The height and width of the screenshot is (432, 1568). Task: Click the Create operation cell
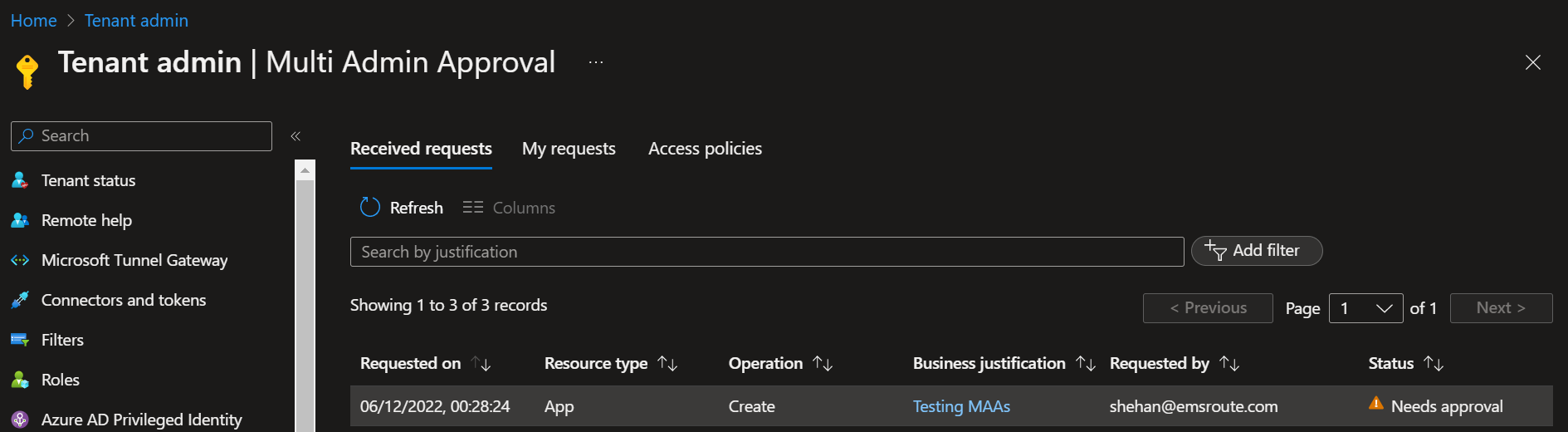pyautogui.click(x=751, y=406)
